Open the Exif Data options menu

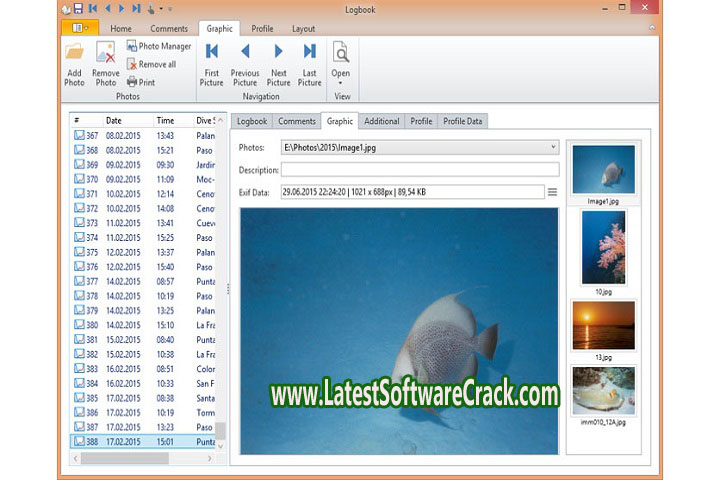(x=552, y=192)
